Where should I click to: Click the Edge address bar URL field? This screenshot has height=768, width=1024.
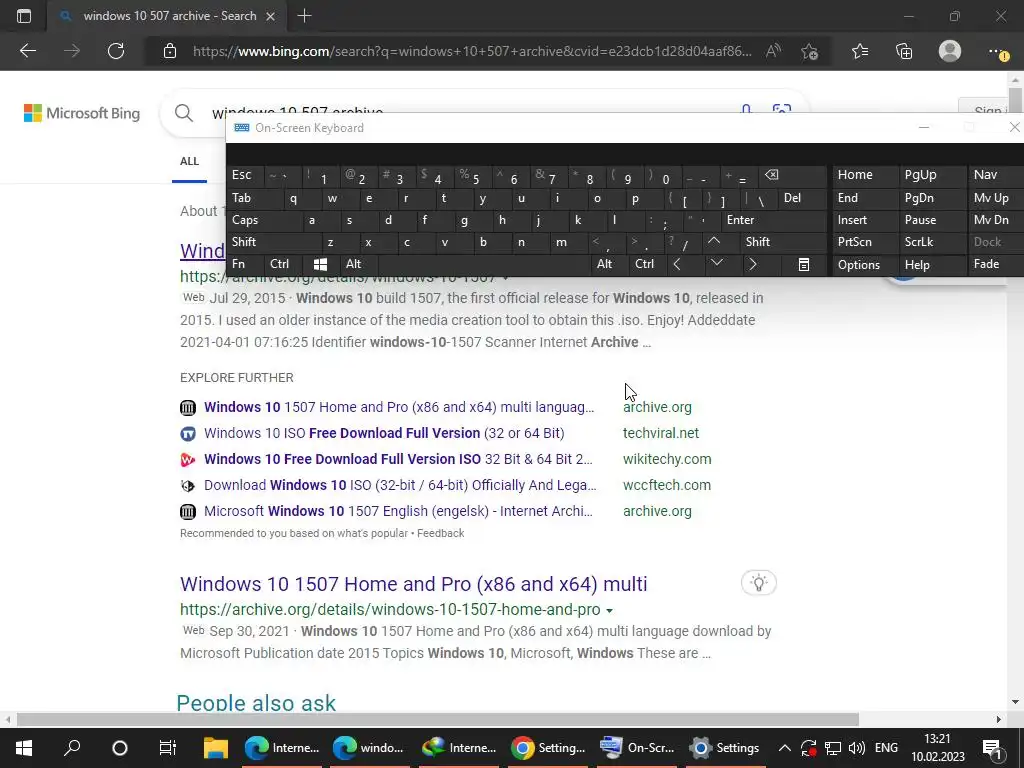(472, 51)
